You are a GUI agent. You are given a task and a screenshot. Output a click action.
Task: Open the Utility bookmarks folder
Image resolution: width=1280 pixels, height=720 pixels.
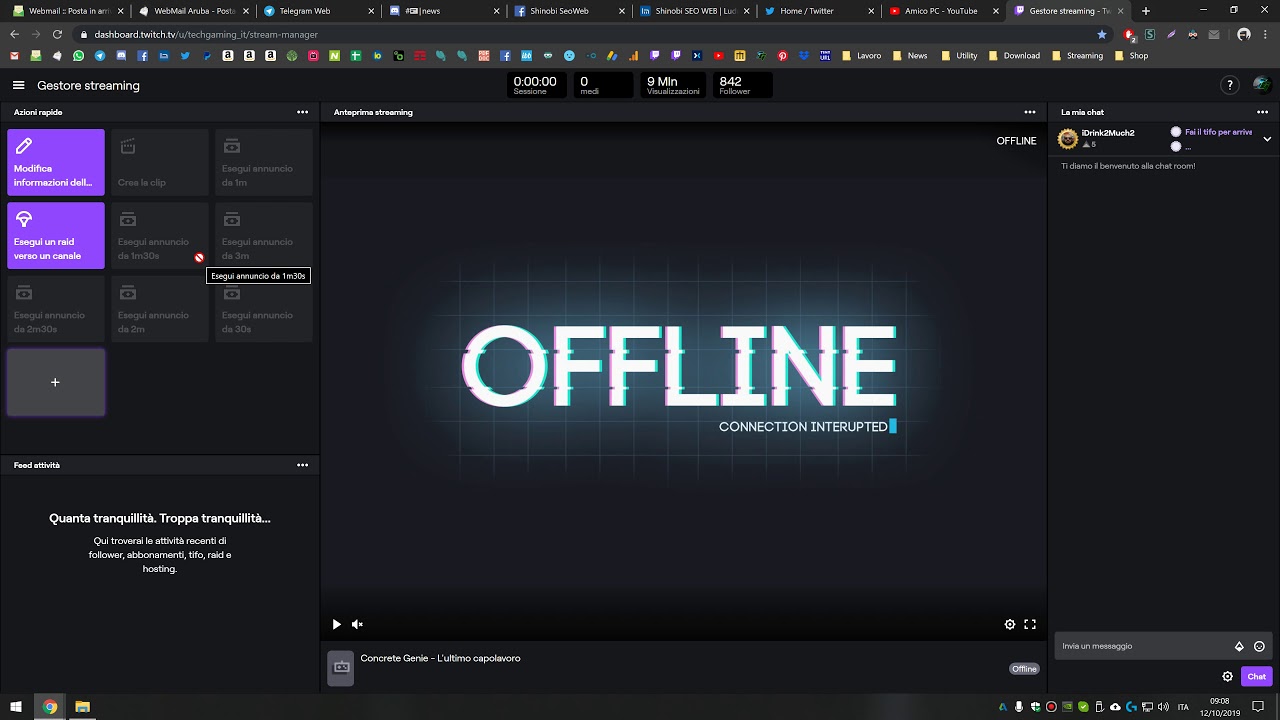click(959, 56)
